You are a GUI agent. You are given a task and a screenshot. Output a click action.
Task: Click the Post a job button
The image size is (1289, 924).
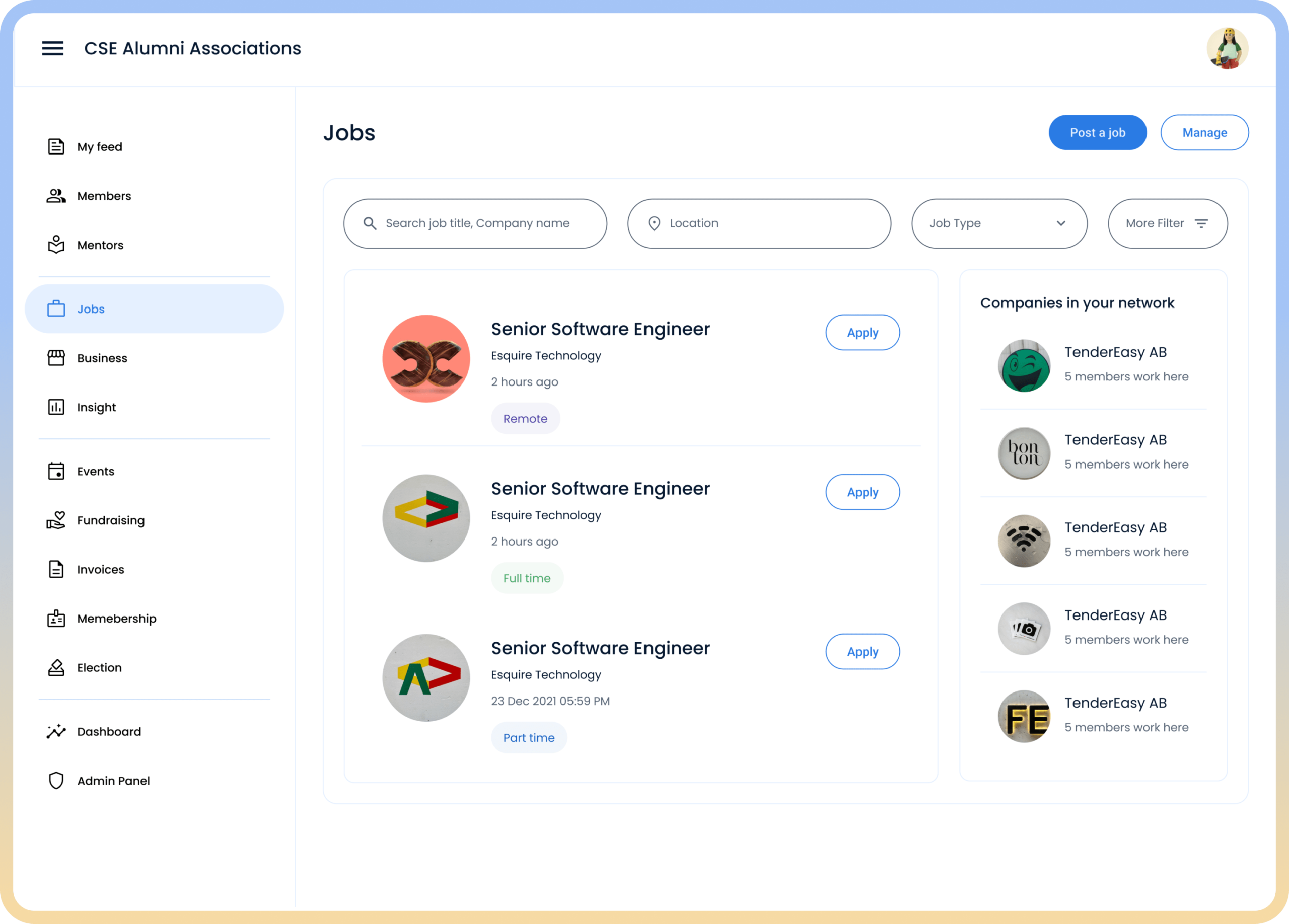(x=1097, y=132)
